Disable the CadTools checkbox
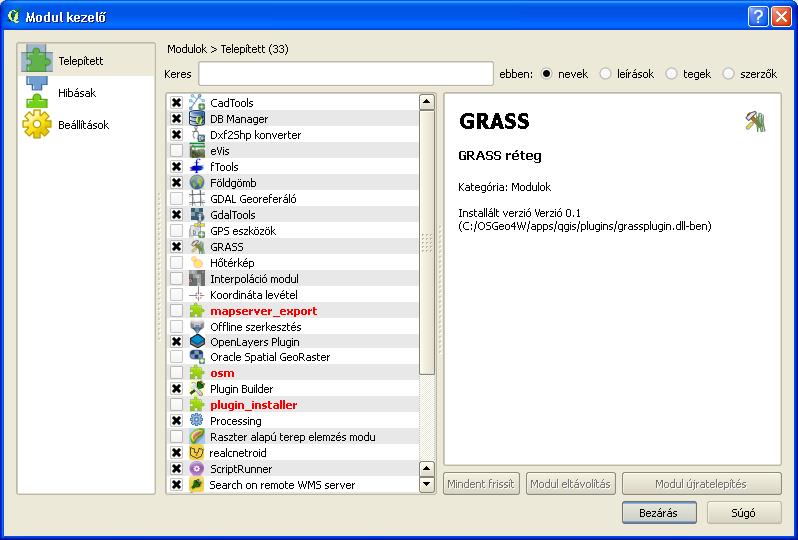This screenshot has width=798, height=540. [177, 103]
